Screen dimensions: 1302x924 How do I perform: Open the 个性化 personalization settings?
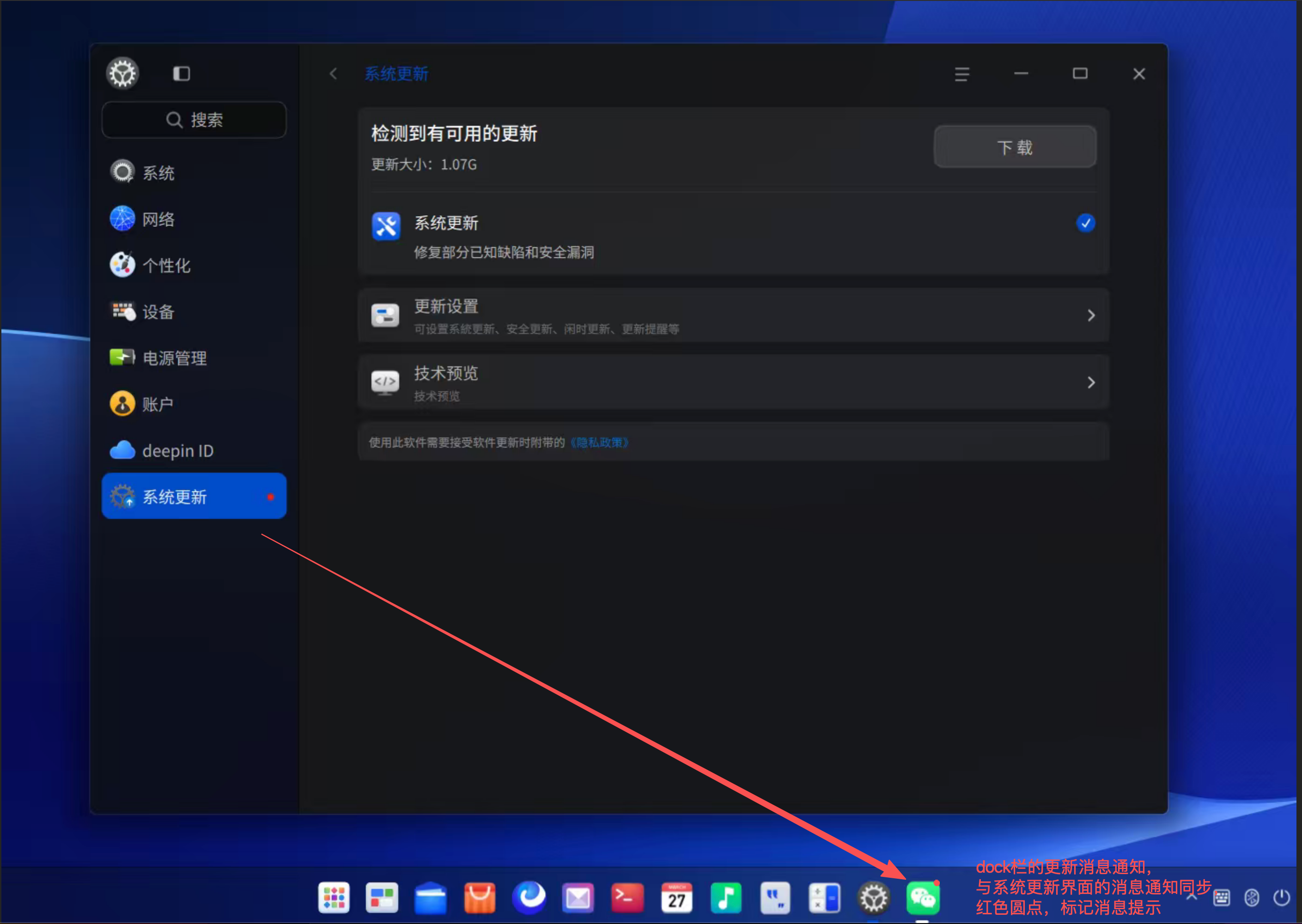point(194,265)
